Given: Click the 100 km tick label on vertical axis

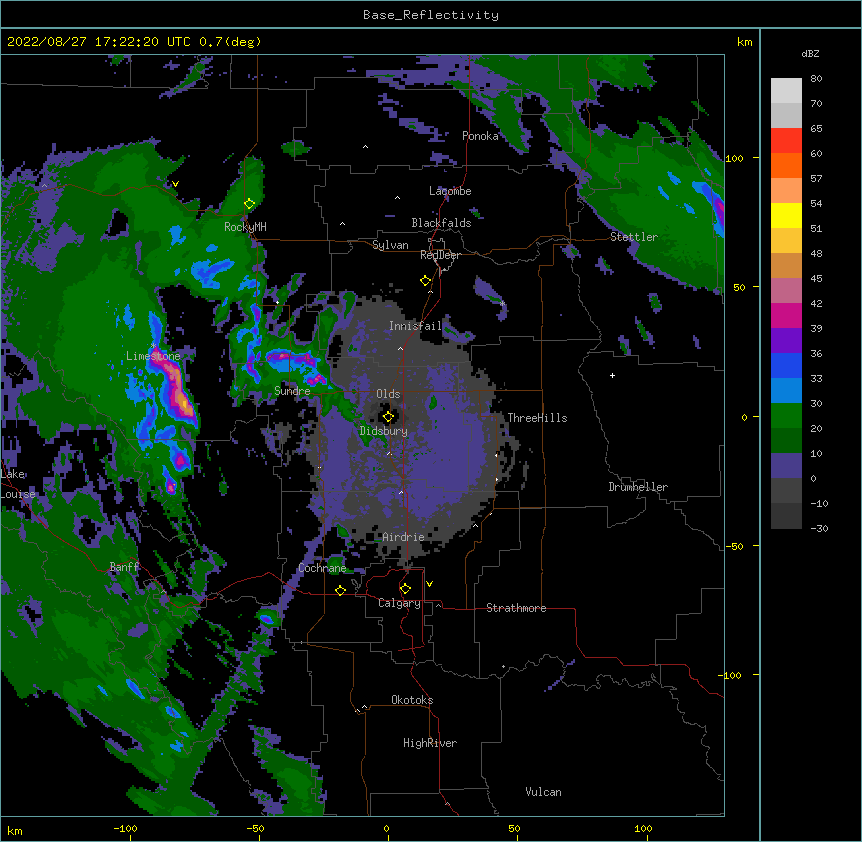Looking at the screenshot, I should point(734,158).
